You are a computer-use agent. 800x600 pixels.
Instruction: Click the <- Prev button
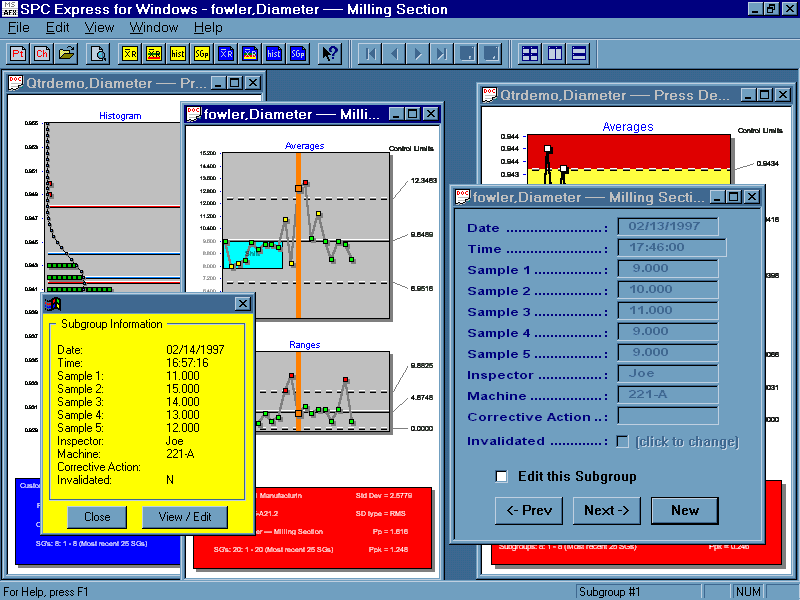pyautogui.click(x=529, y=511)
